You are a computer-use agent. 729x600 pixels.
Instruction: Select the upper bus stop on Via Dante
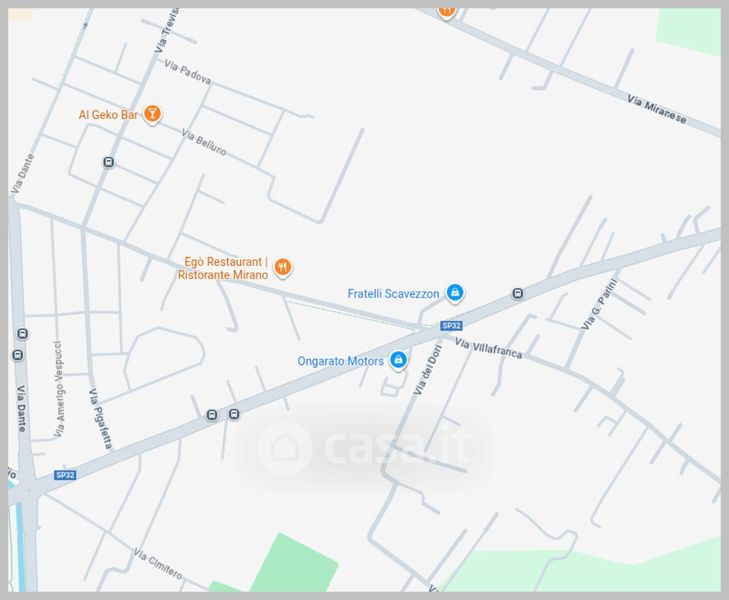click(x=22, y=333)
